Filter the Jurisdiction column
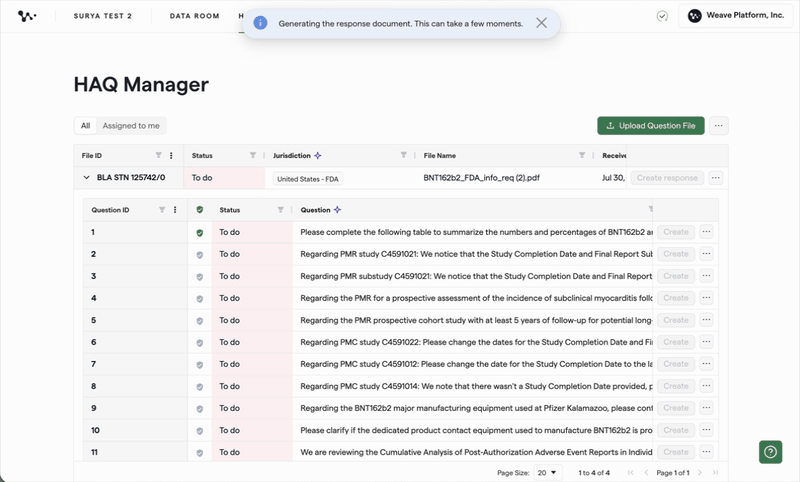 [403, 155]
